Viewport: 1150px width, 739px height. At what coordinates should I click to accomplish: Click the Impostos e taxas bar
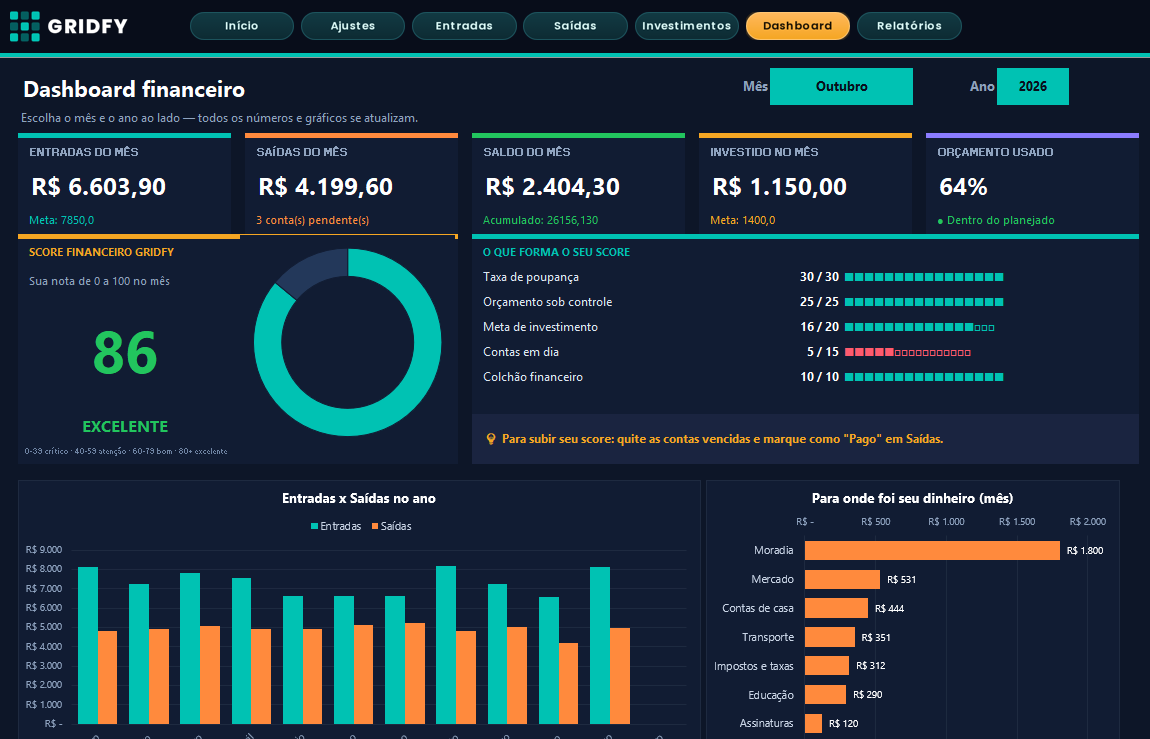point(827,666)
